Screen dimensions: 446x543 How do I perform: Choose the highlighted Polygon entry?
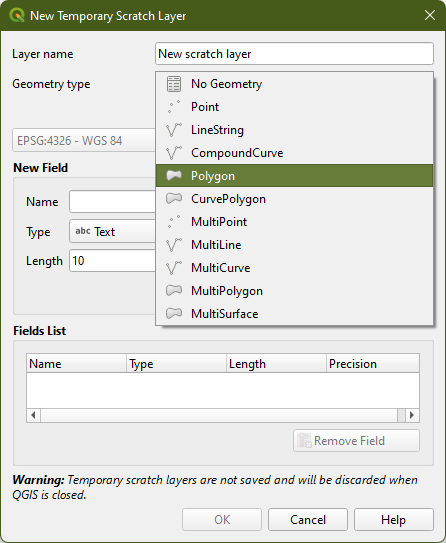click(x=294, y=176)
